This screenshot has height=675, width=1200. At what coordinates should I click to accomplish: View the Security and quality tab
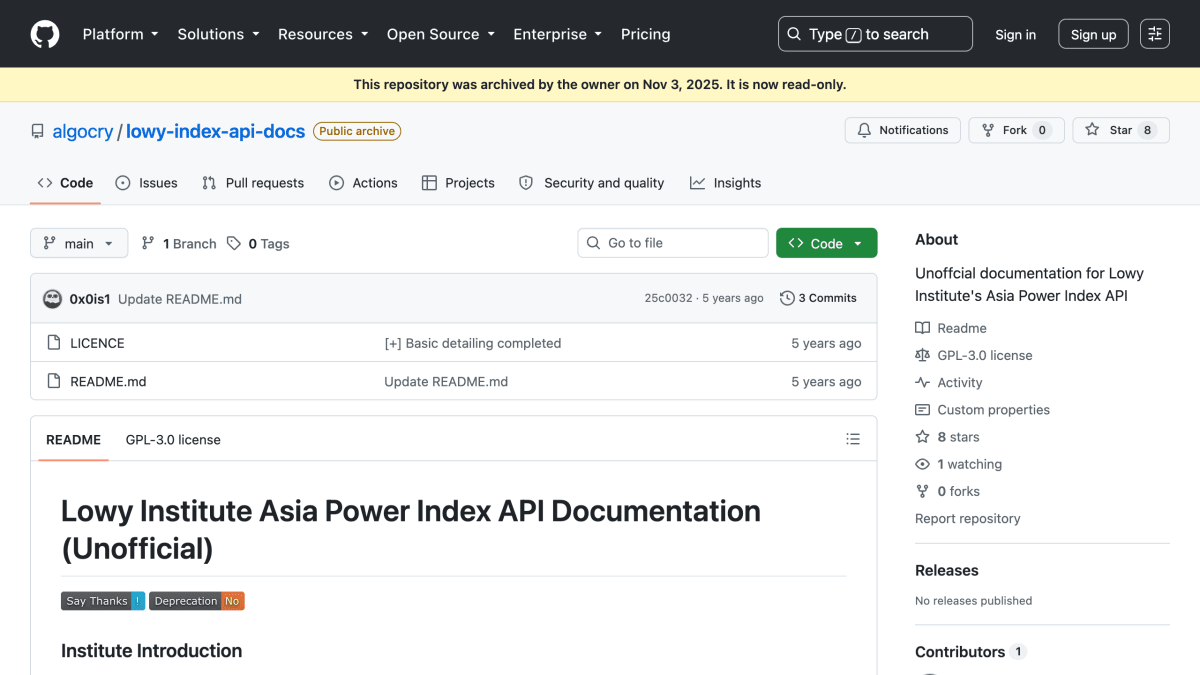(x=591, y=183)
